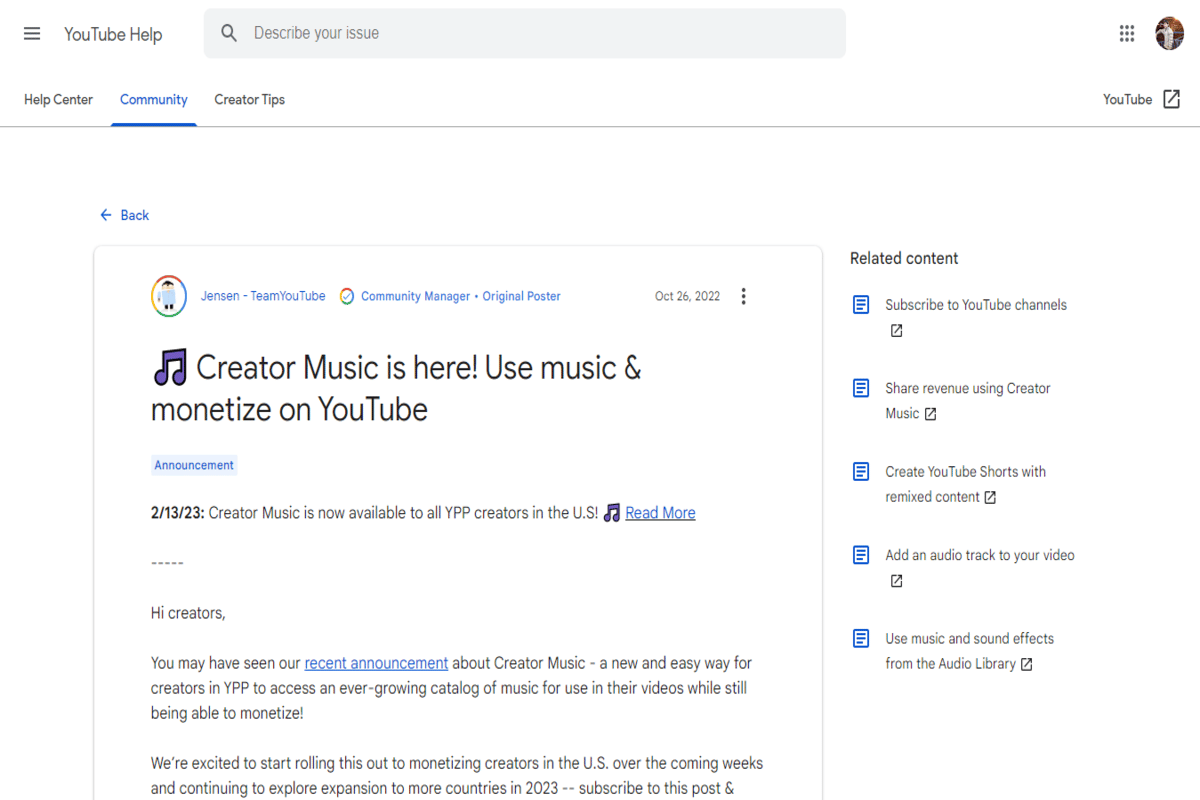Click the Read More link
Viewport: 1200px width, 800px height.
tap(660, 513)
